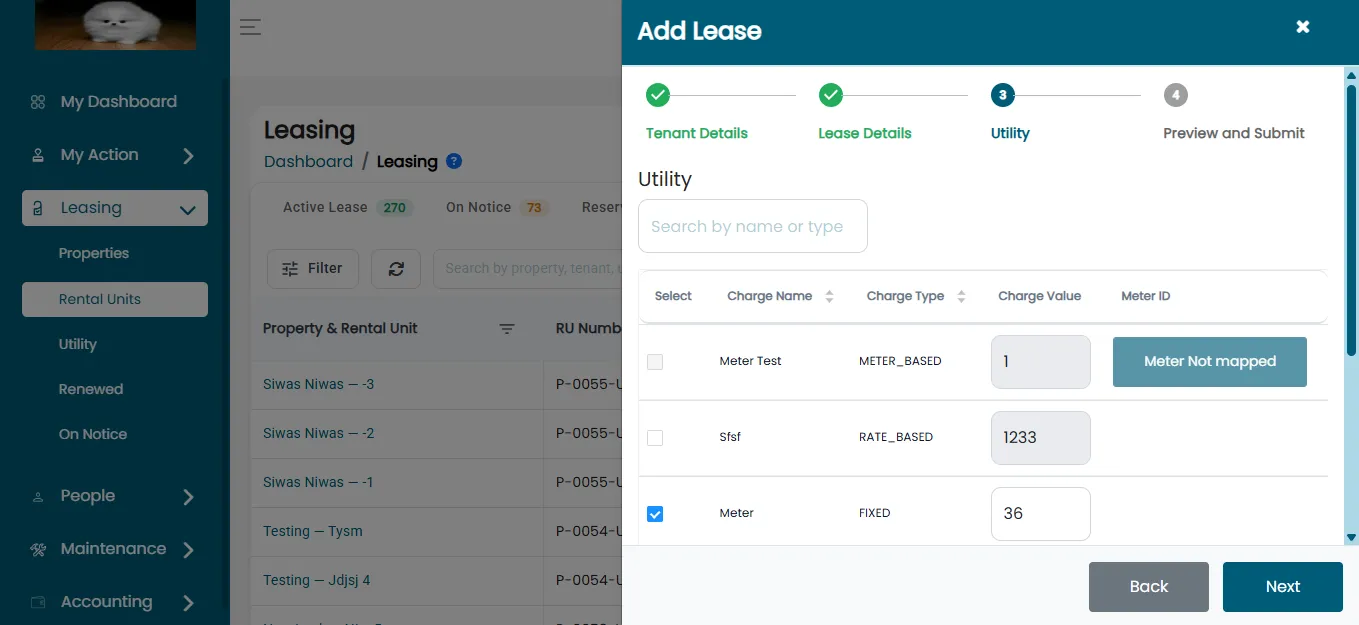Open the Properties submenu item

coord(94,253)
